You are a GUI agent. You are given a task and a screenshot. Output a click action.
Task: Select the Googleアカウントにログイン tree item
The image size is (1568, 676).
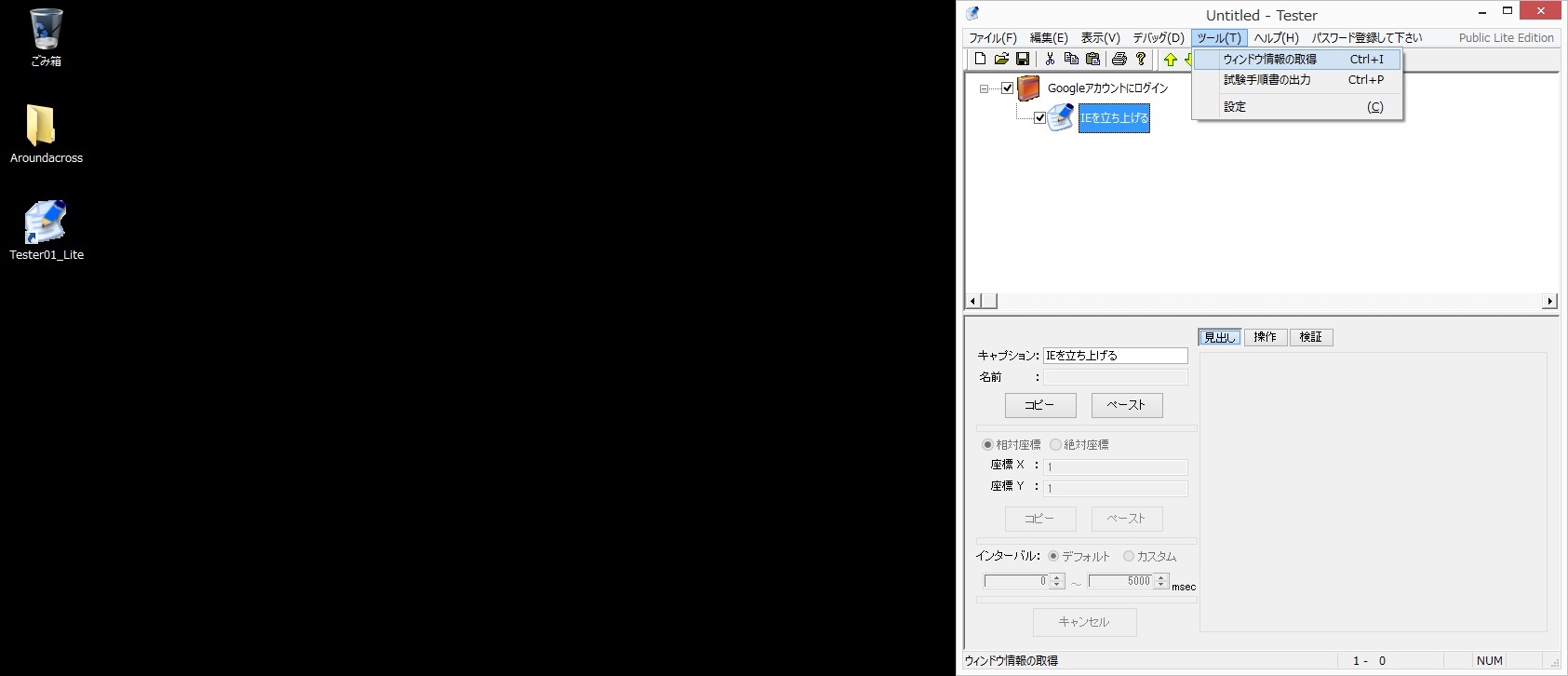coord(1107,88)
